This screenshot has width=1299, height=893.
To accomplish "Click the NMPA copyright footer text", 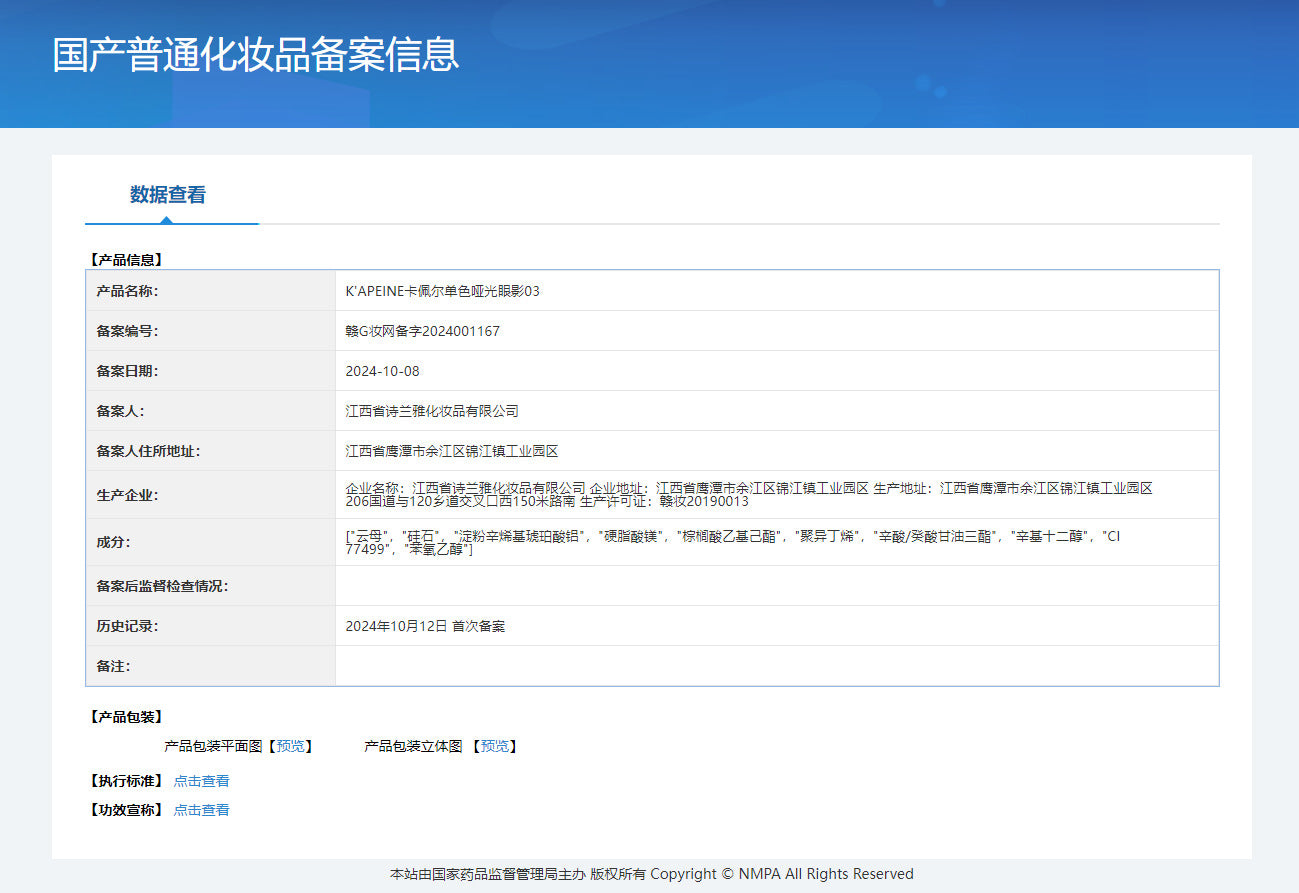I will [x=651, y=874].
